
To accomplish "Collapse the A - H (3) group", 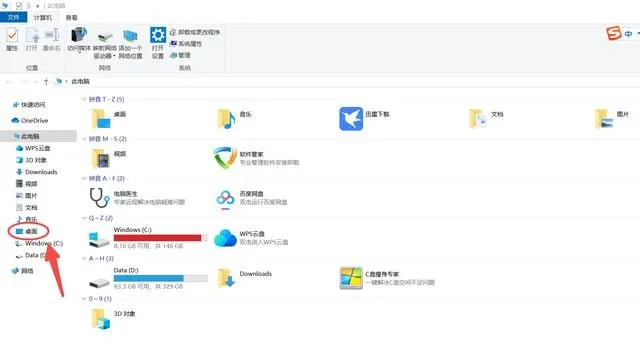I will (84, 258).
